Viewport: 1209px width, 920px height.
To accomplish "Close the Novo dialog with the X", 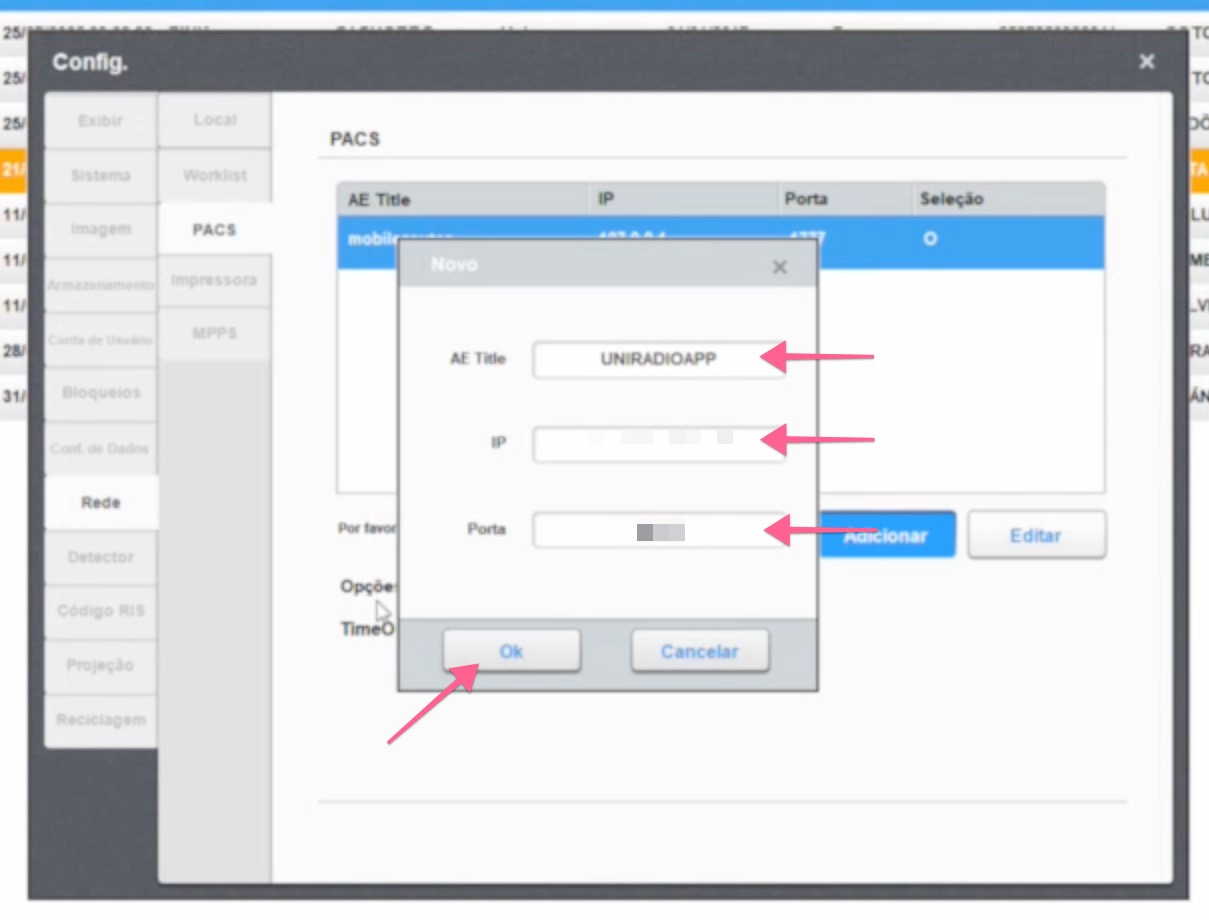I will [779, 266].
